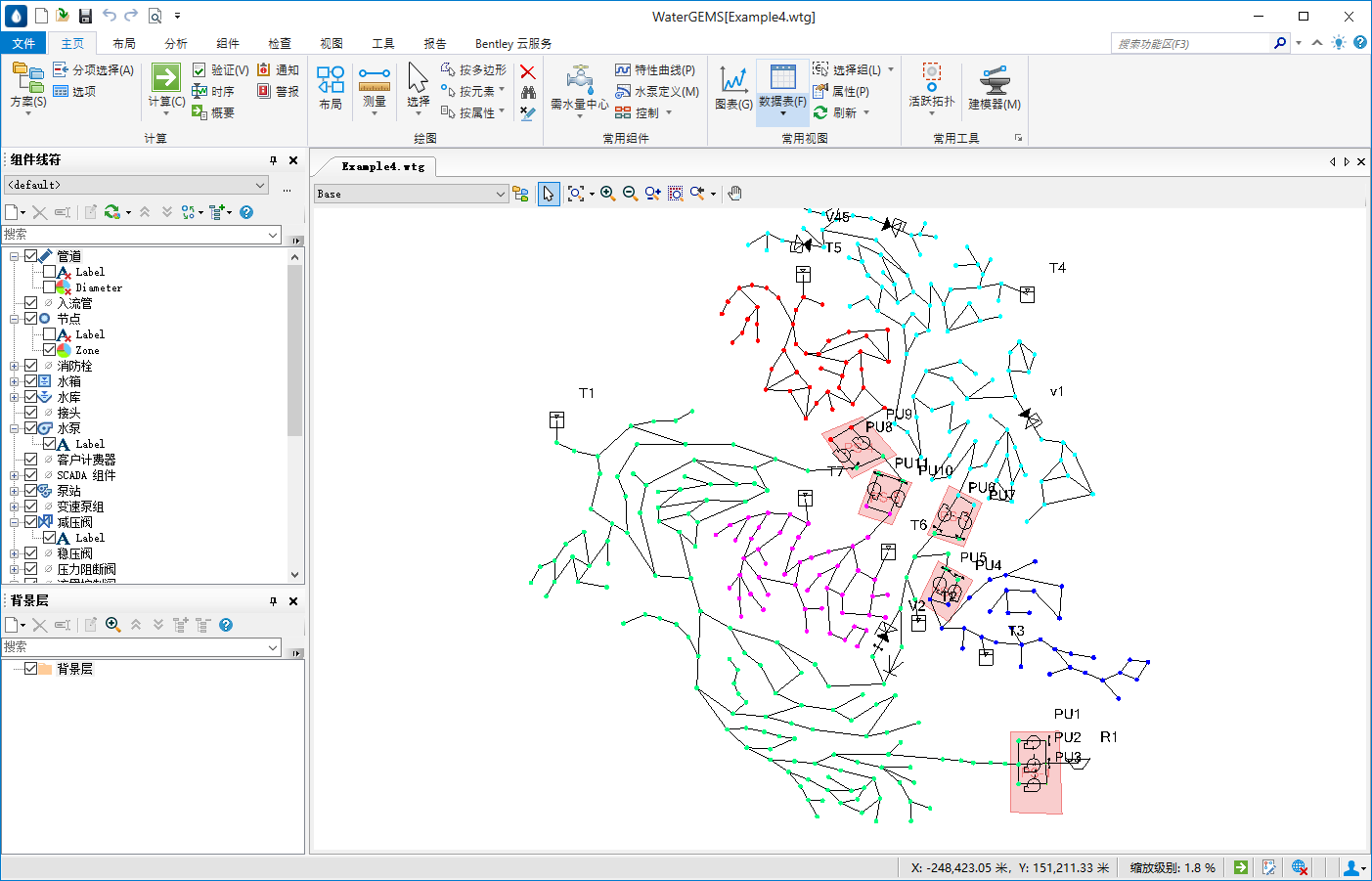The width and height of the screenshot is (1372, 881).
Task: Click help icon in 组件线符 panel toolbar
Action: [246, 212]
